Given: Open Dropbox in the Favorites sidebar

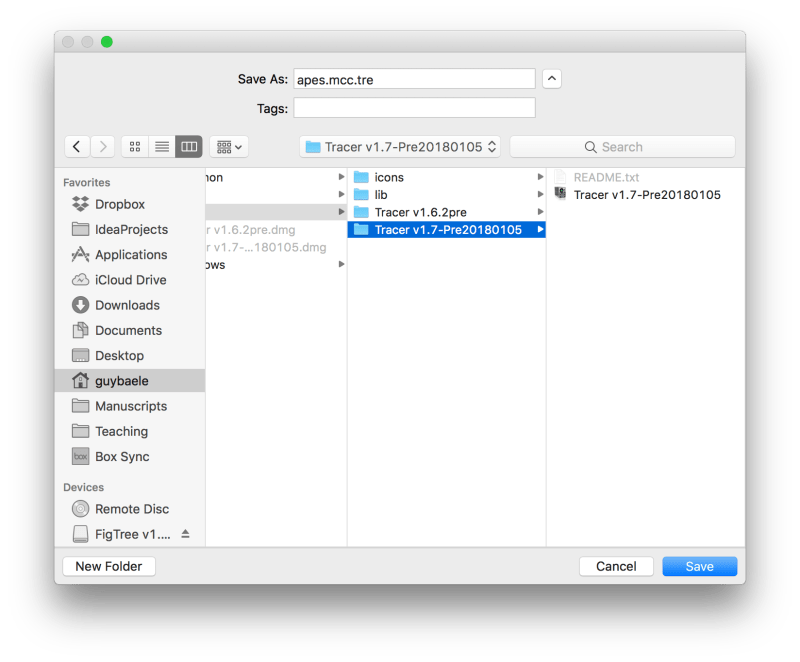Looking at the screenshot, I should click(x=130, y=204).
